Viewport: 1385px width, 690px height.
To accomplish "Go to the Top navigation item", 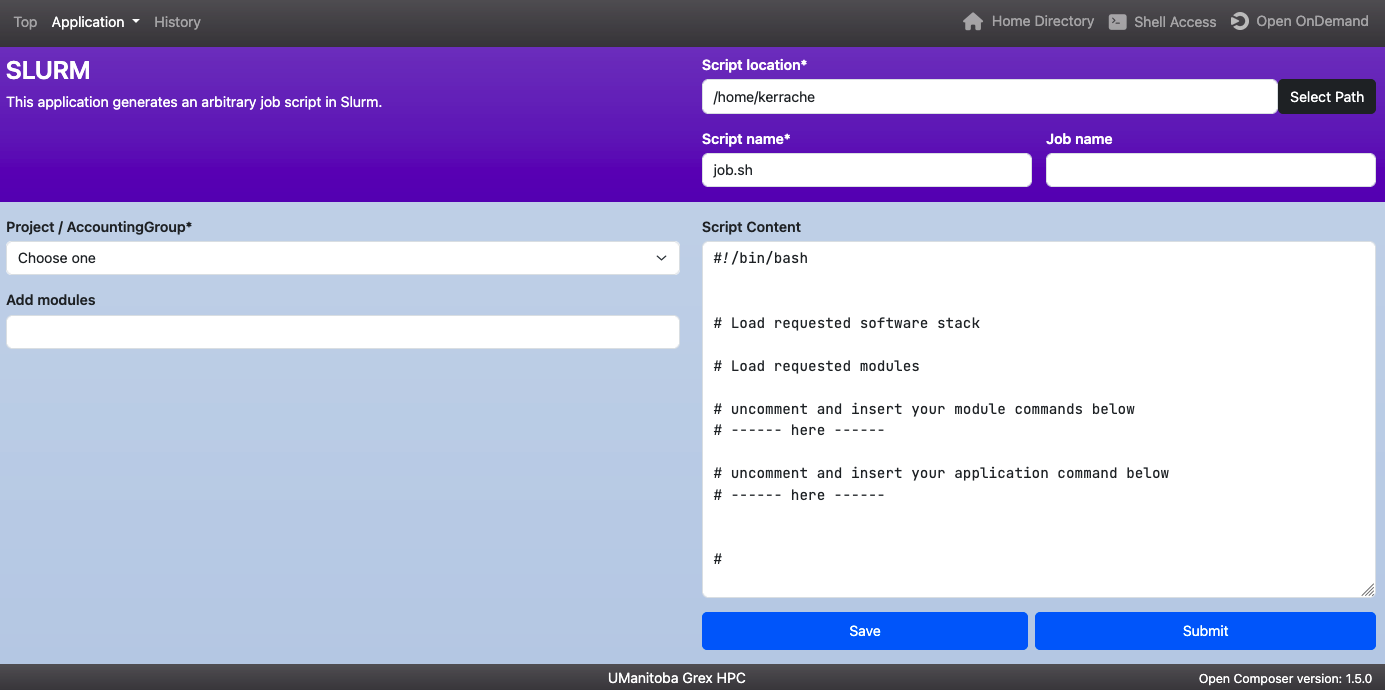I will (25, 22).
